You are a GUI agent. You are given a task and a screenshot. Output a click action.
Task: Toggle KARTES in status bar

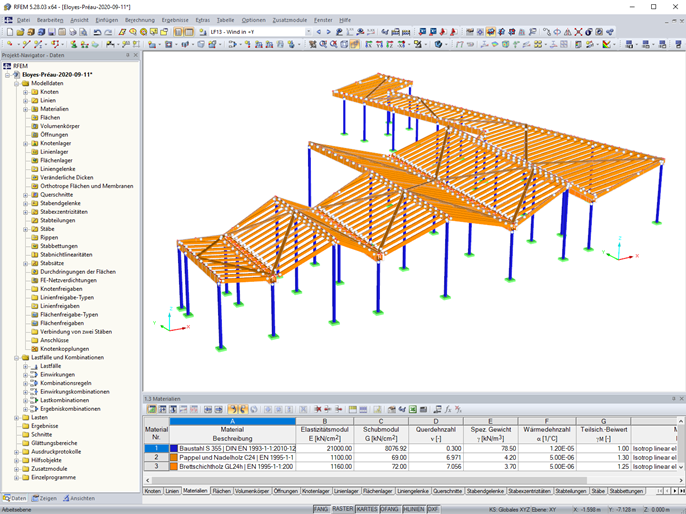coord(367,510)
